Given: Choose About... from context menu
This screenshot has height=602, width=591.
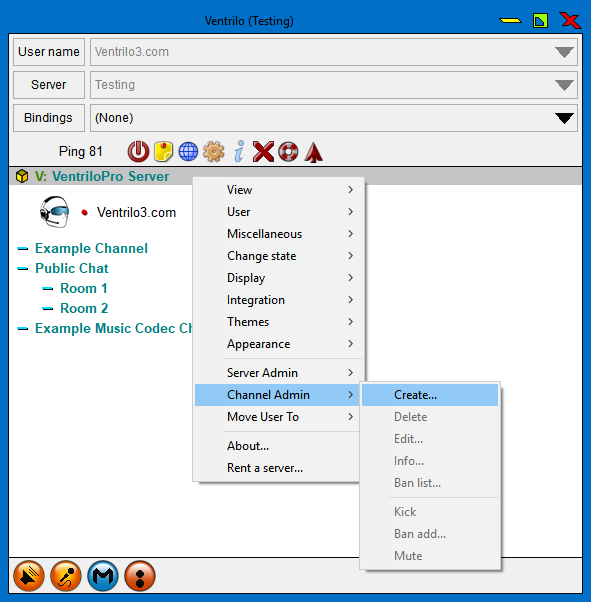Looking at the screenshot, I should coord(278,446).
